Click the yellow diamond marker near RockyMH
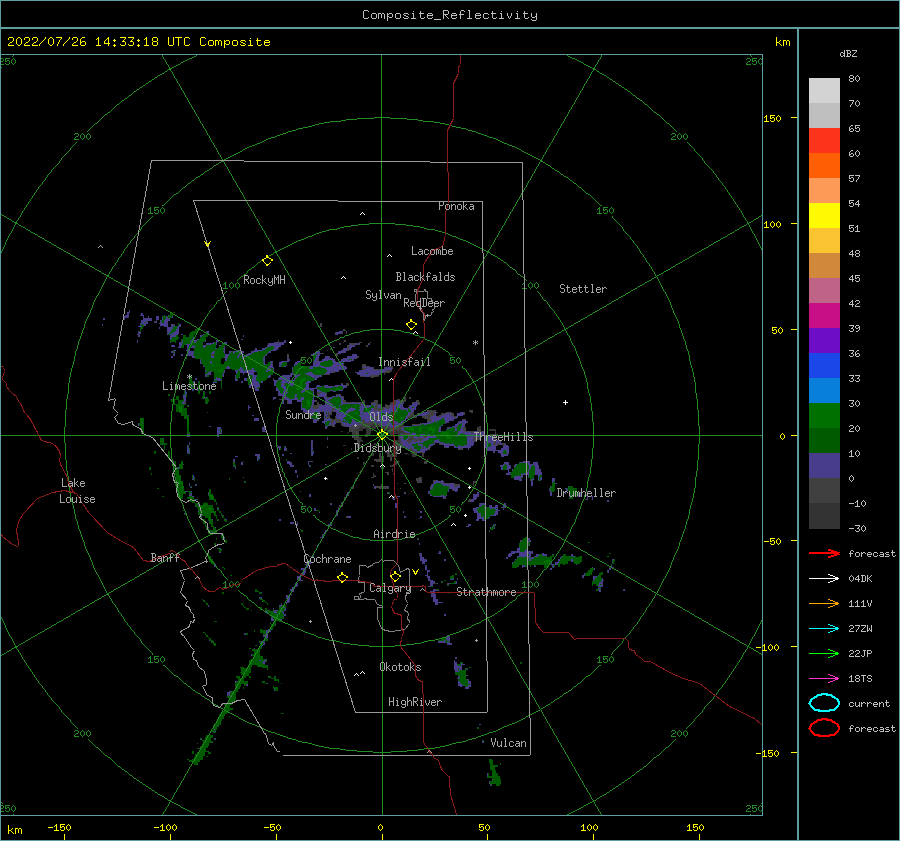The image size is (900, 841). pyautogui.click(x=267, y=261)
